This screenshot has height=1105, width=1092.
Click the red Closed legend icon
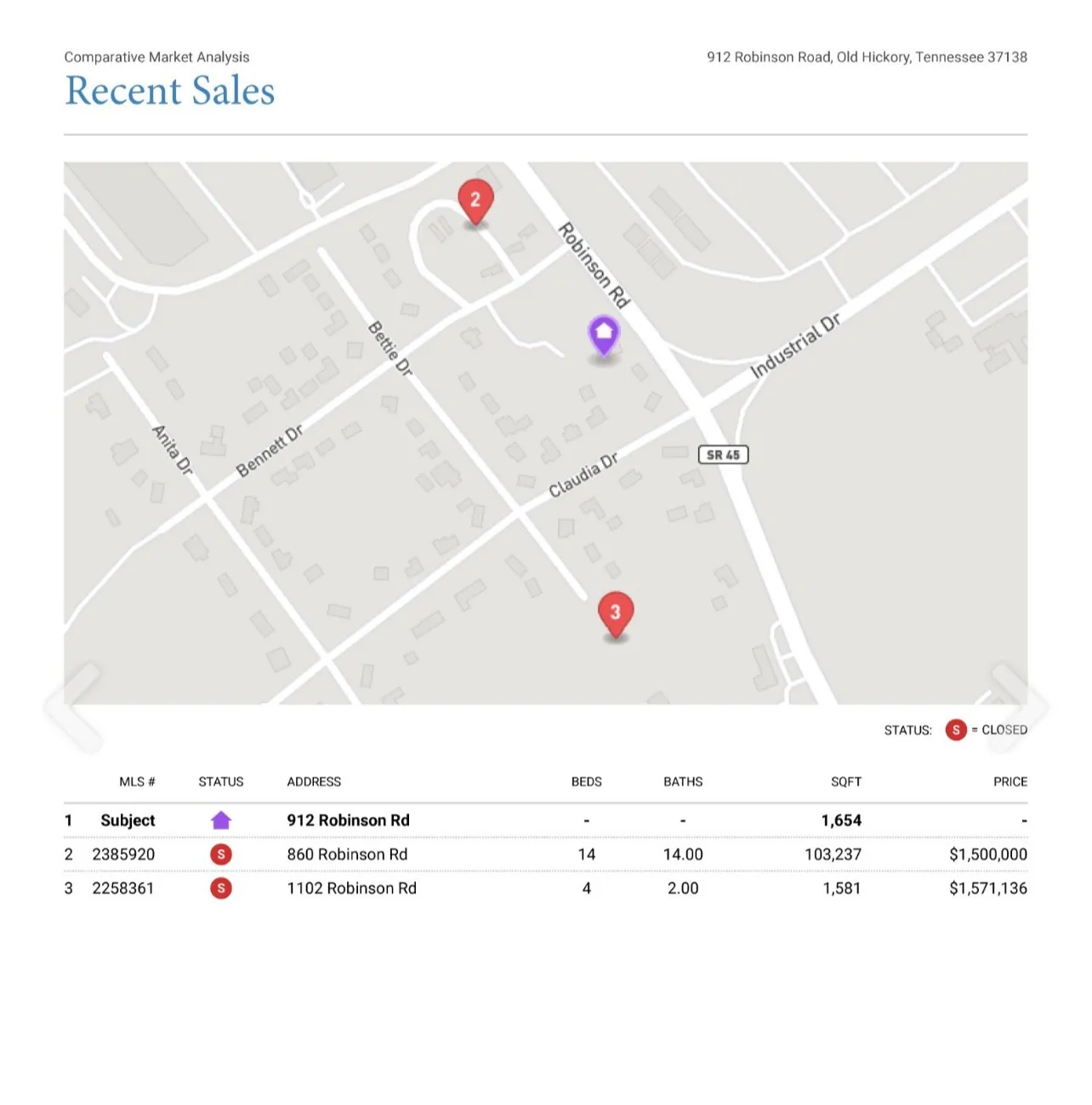tap(956, 730)
